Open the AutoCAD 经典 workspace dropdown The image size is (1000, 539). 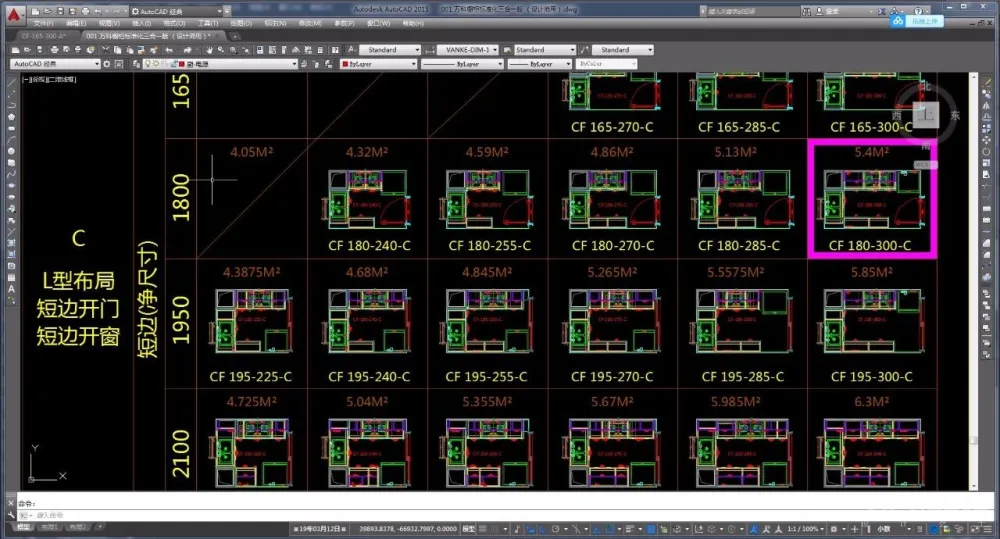55,64
